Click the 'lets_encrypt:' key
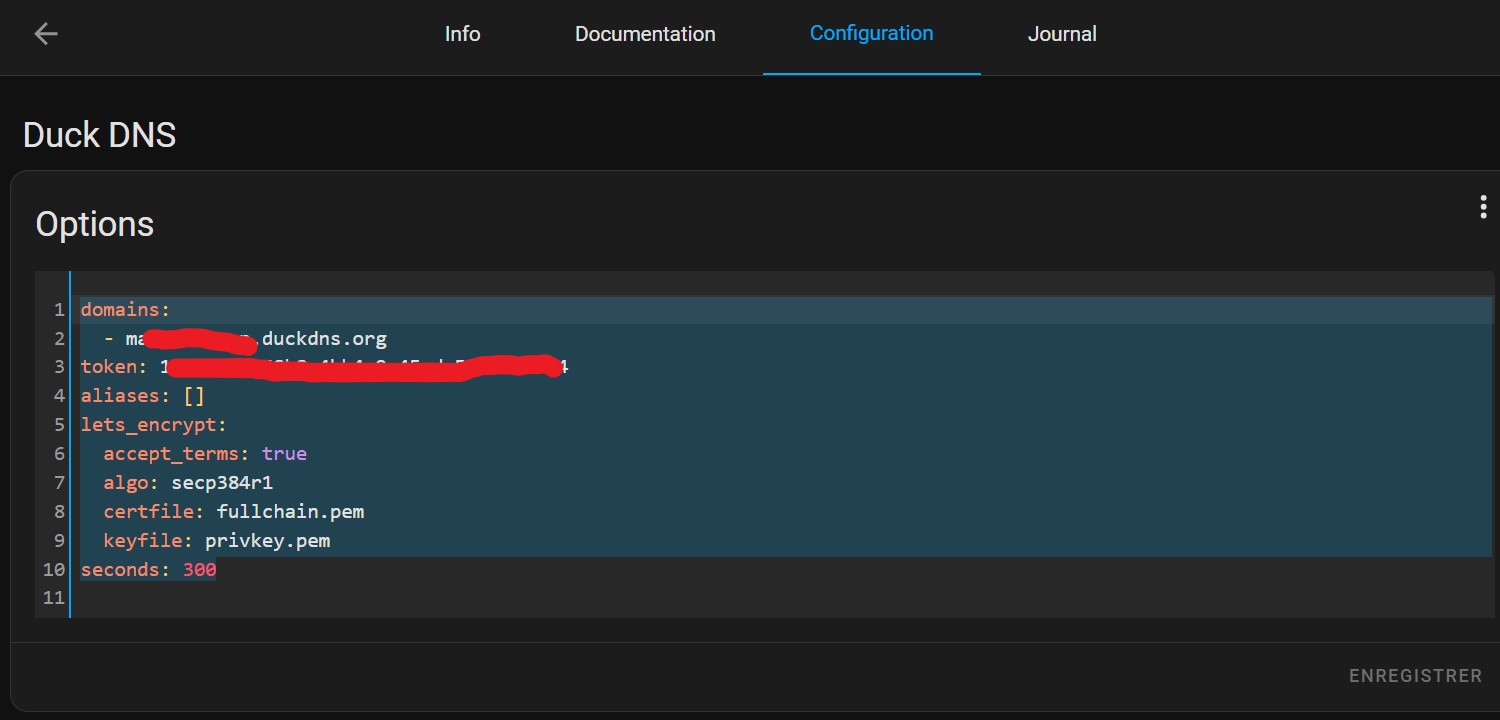This screenshot has height=720, width=1500. point(154,424)
